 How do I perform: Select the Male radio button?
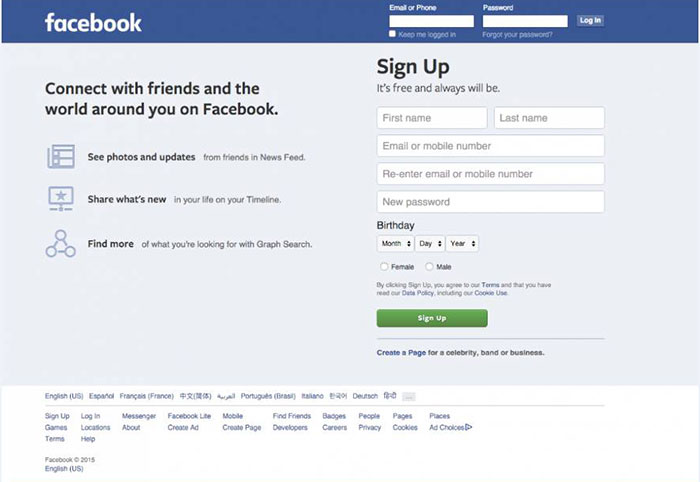pyautogui.click(x=429, y=266)
